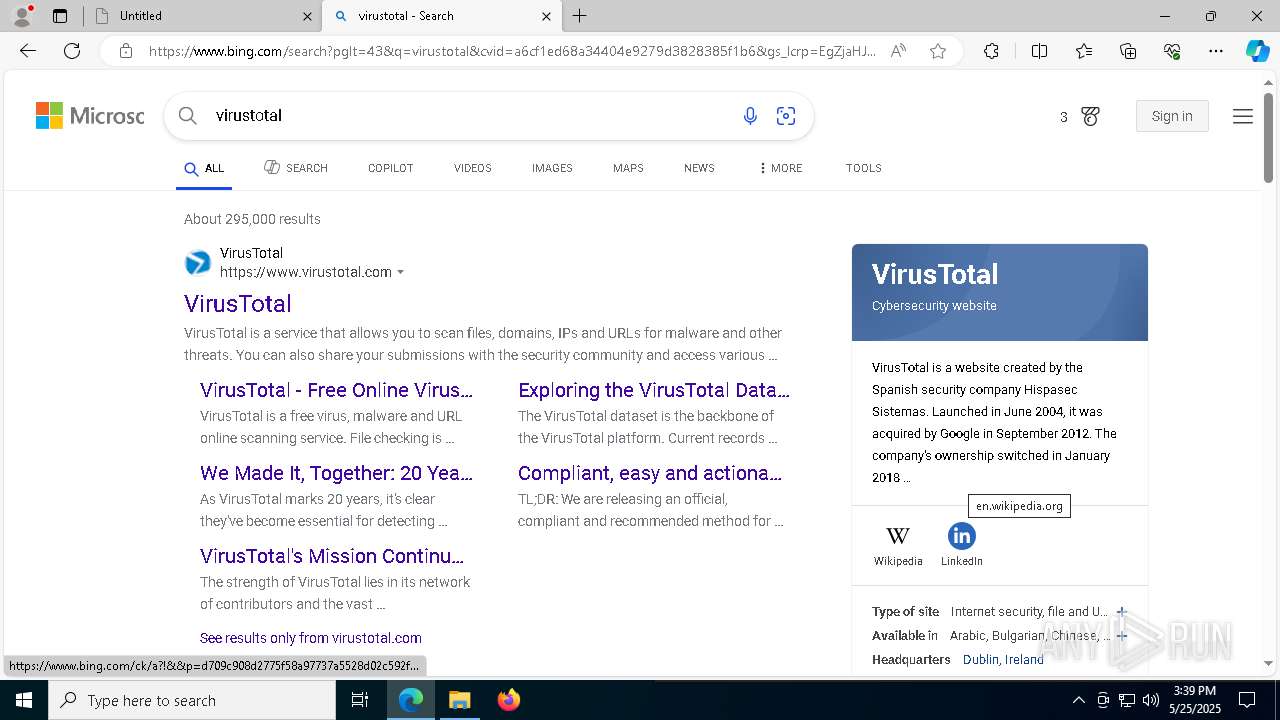The width and height of the screenshot is (1280, 720).
Task: Open the main VirusTotal result heading
Action: click(238, 303)
